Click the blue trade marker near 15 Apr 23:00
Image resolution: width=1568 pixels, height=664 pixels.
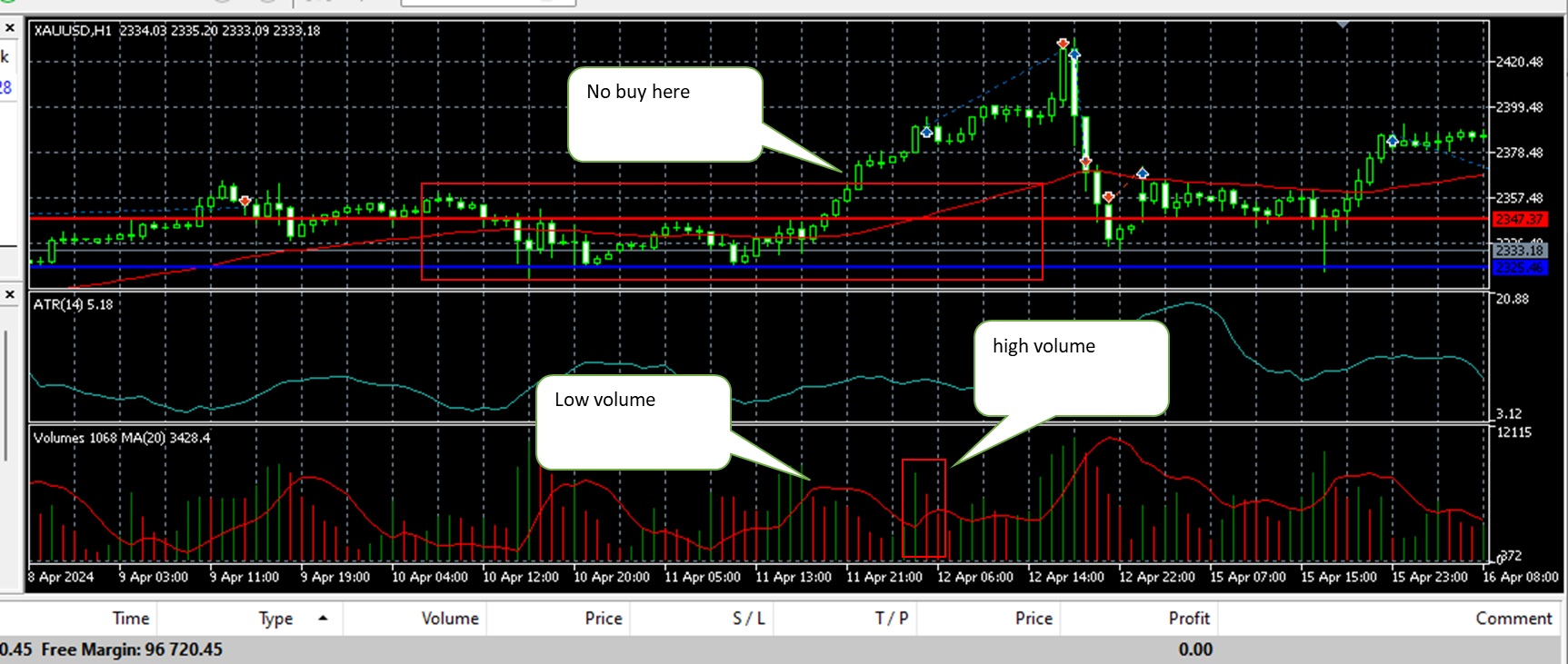1392,141
